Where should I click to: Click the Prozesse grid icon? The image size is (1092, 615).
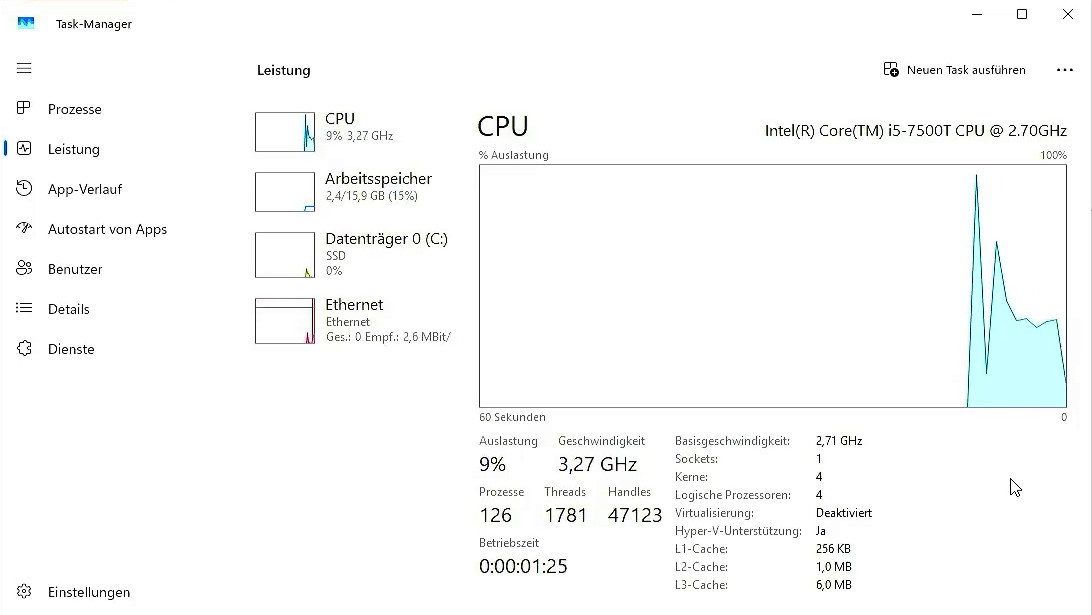(x=25, y=109)
